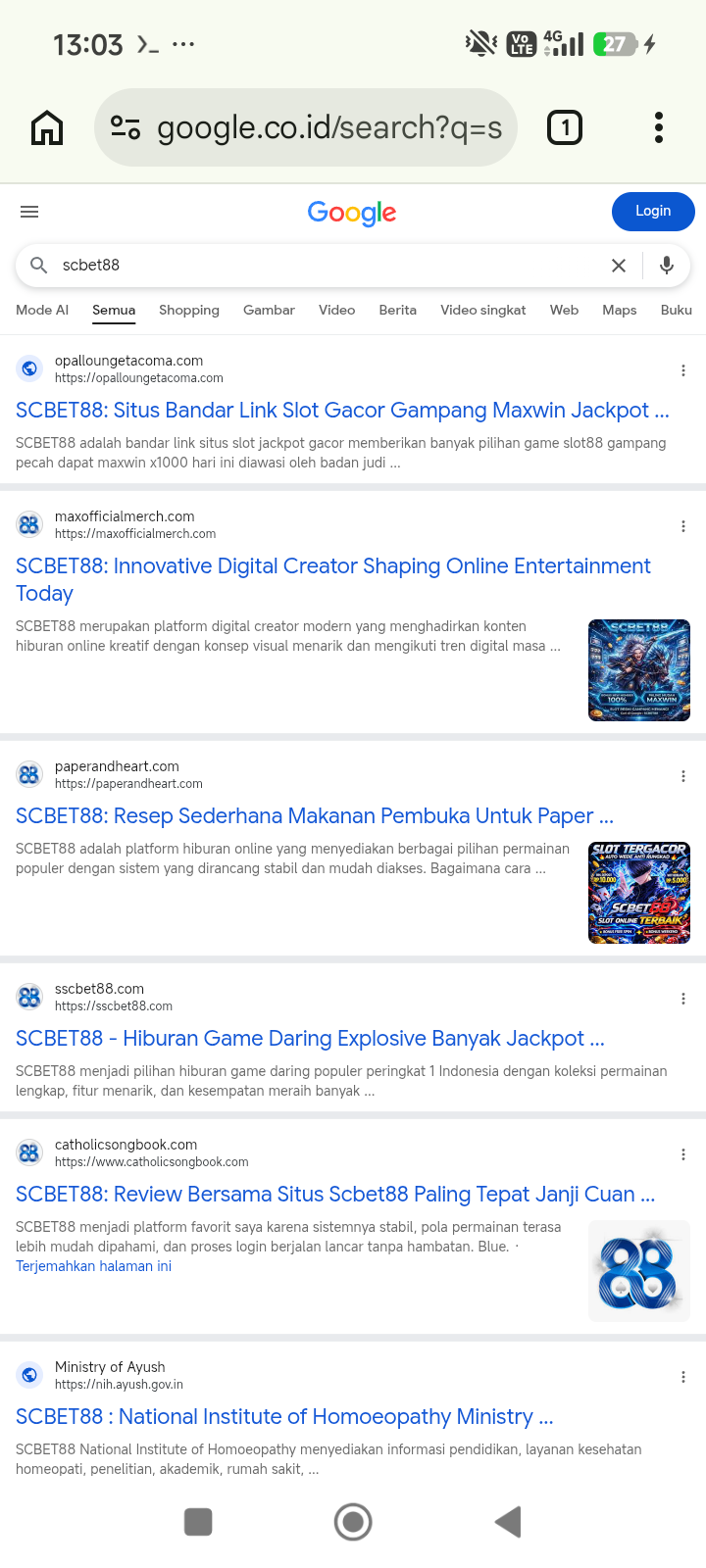Open 'Resep Sederhana Makanan Pembuka' result
Viewport: 706px width, 1568px height.
[x=315, y=815]
